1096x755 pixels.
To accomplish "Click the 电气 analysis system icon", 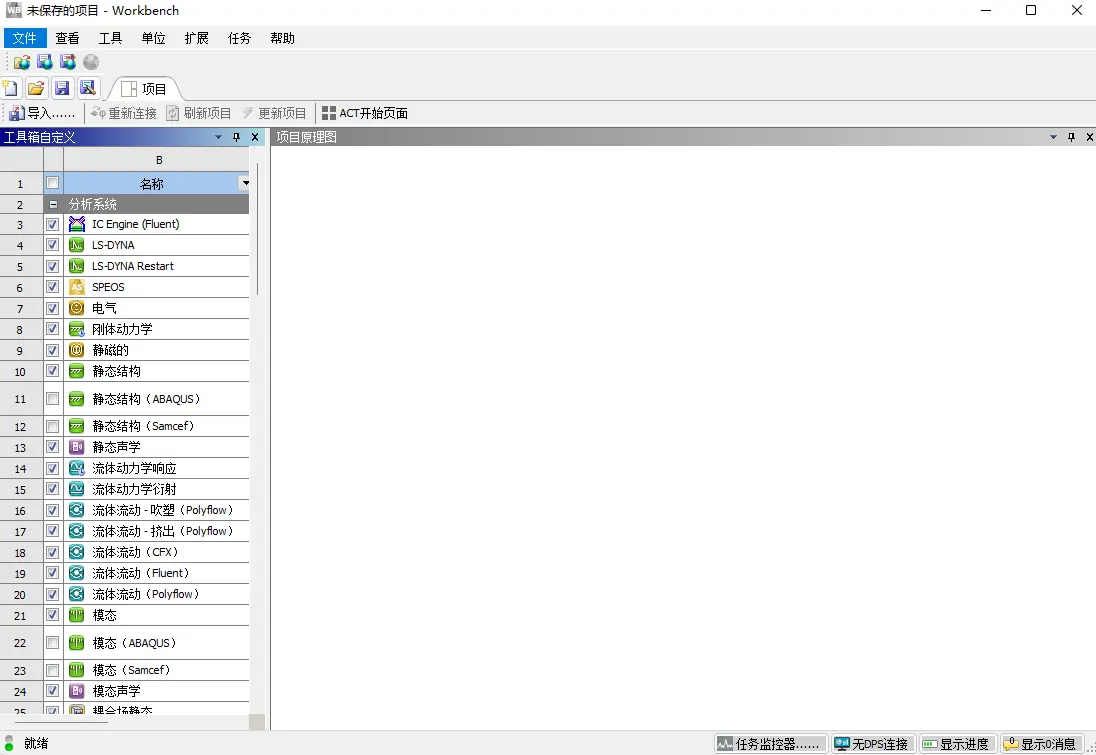I will 77,308.
